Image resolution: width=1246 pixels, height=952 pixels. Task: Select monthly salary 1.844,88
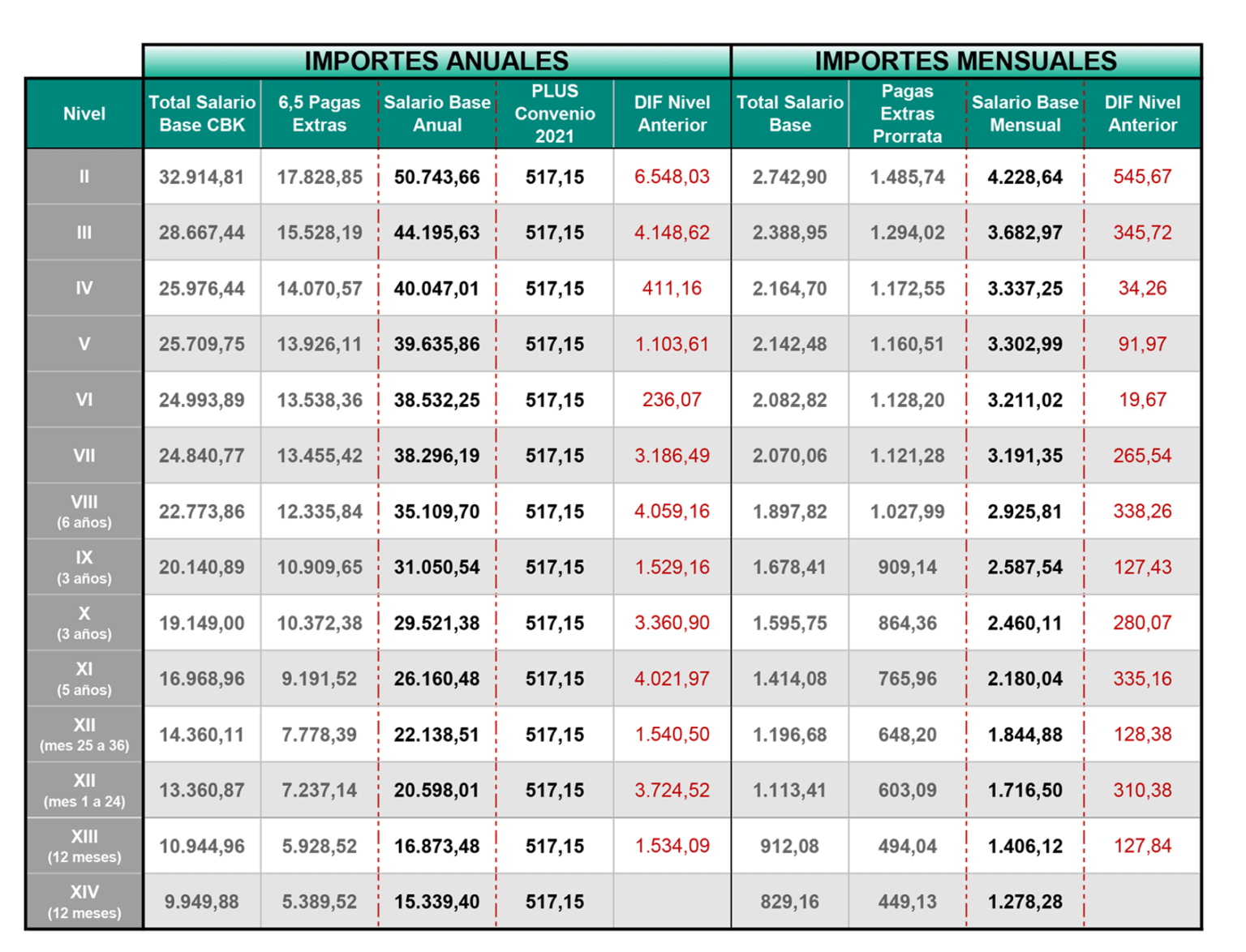(x=1025, y=735)
